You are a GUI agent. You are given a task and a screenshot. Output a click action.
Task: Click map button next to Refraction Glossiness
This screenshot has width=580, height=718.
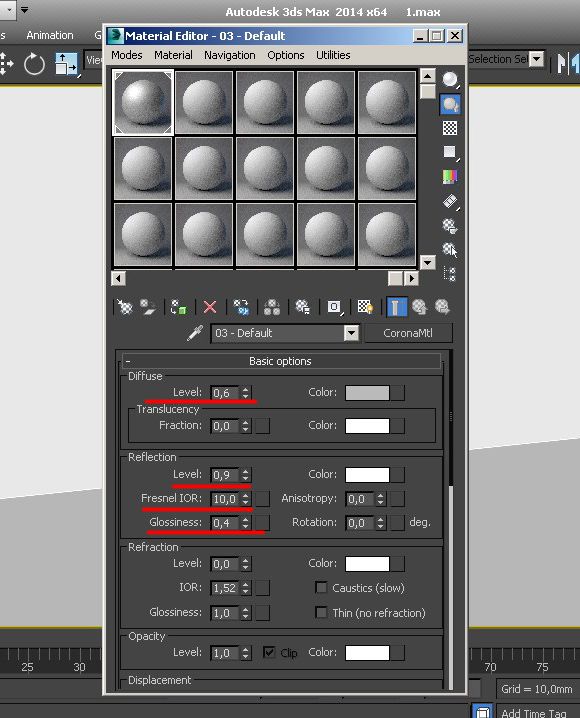[262, 613]
